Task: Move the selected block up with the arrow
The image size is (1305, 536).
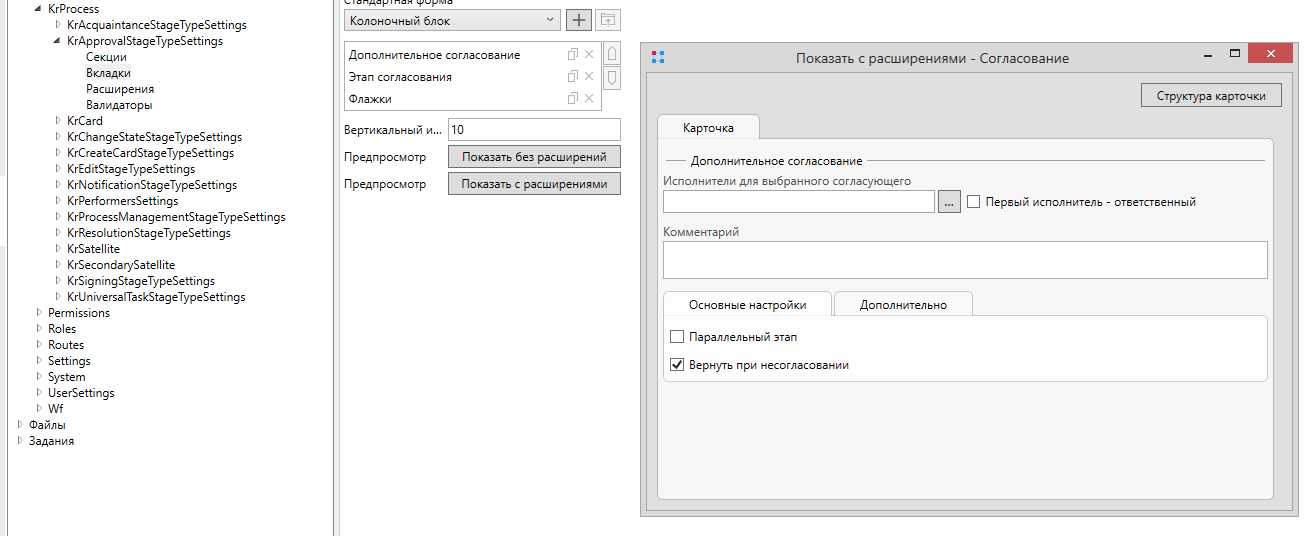Action: [x=612, y=54]
